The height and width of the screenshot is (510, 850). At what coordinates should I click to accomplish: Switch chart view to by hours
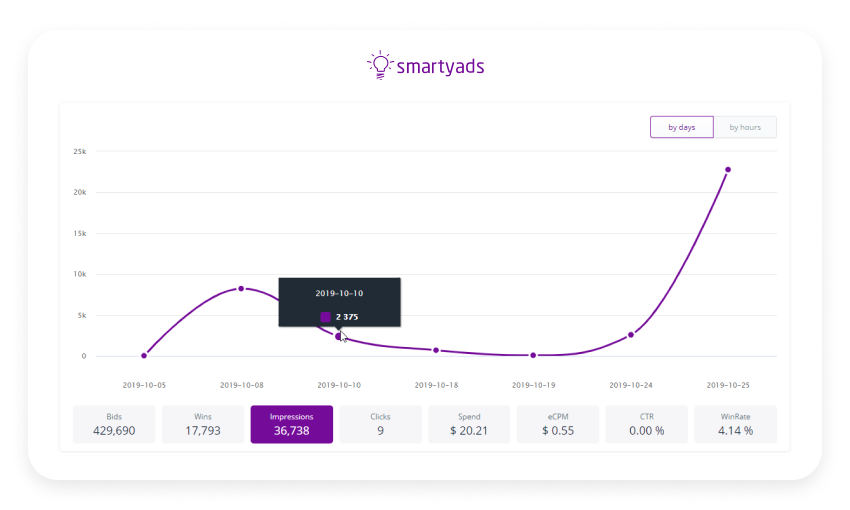point(745,127)
